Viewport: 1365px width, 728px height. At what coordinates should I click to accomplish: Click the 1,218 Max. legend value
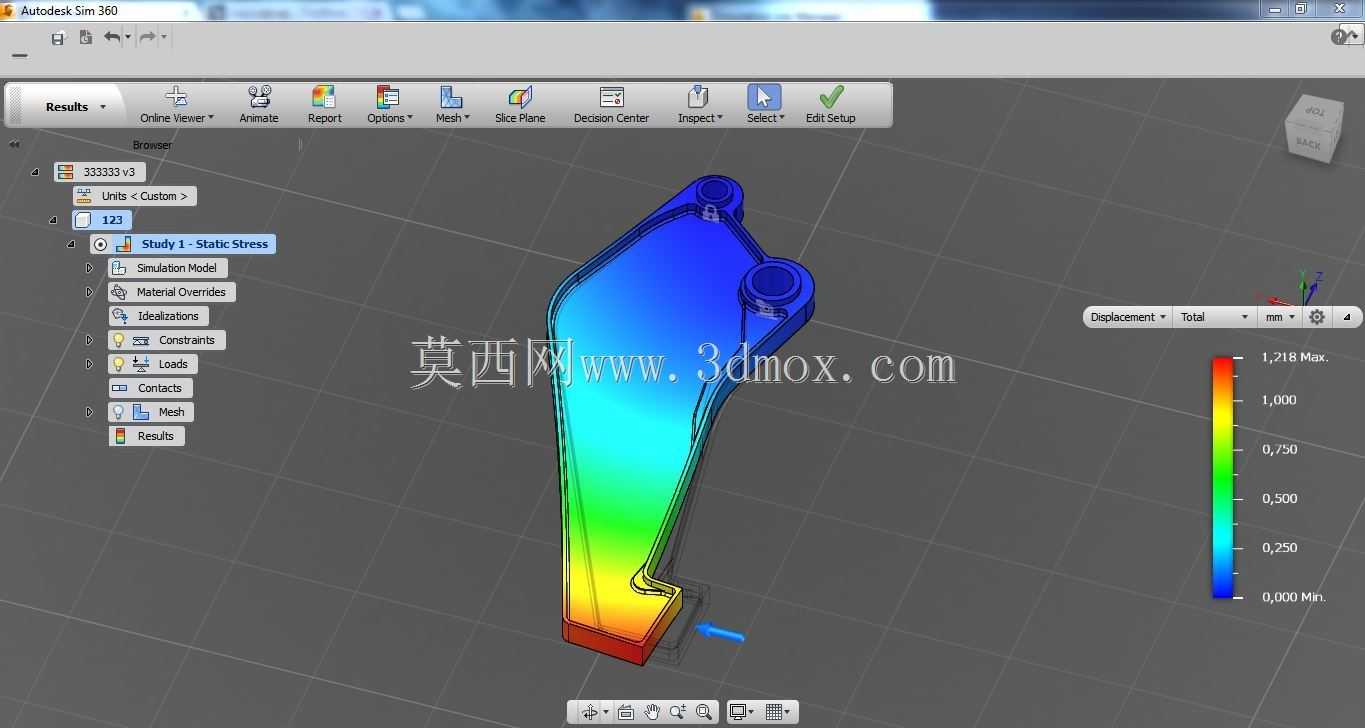[1295, 357]
